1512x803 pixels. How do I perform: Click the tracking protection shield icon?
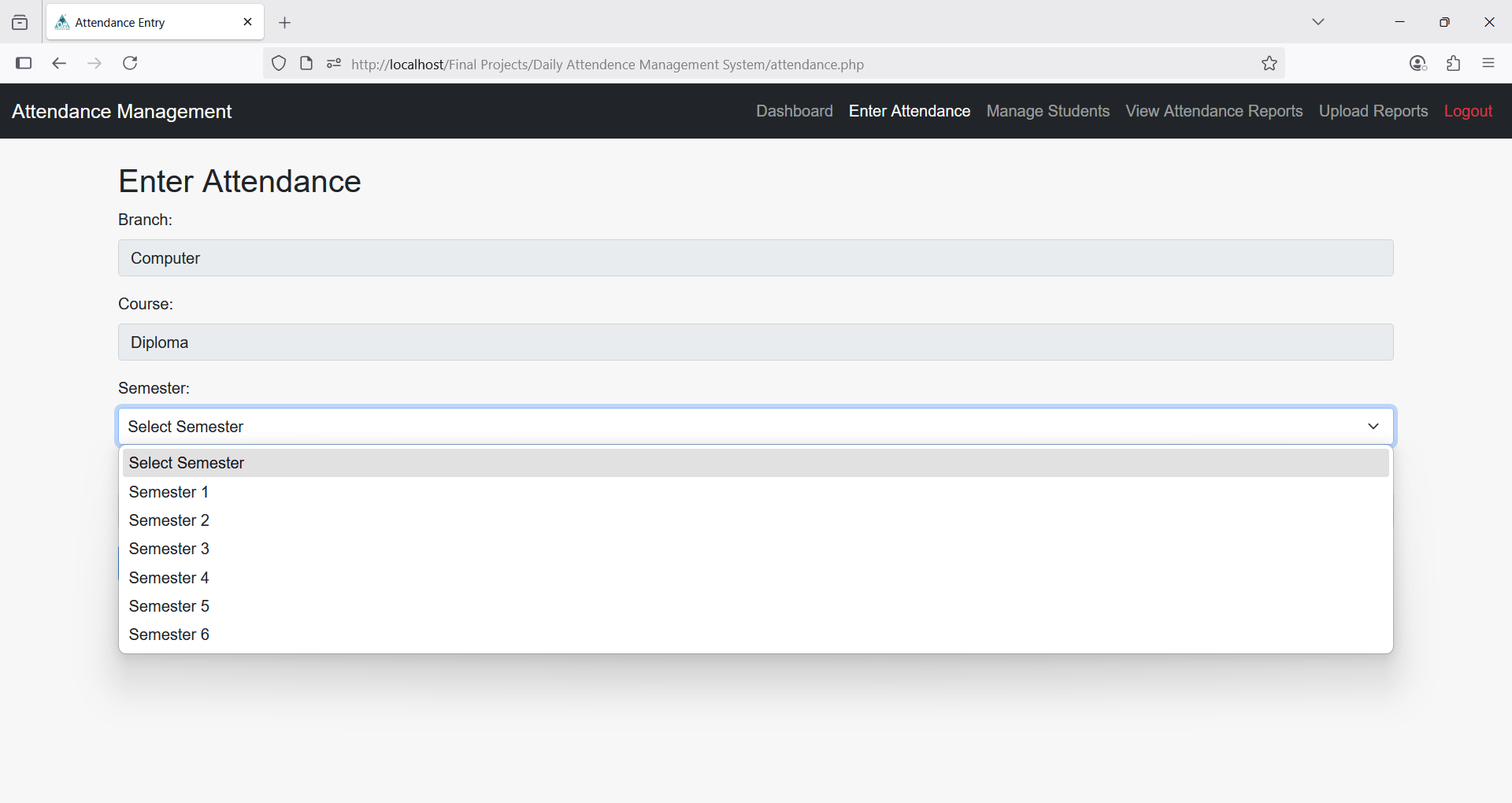(279, 64)
